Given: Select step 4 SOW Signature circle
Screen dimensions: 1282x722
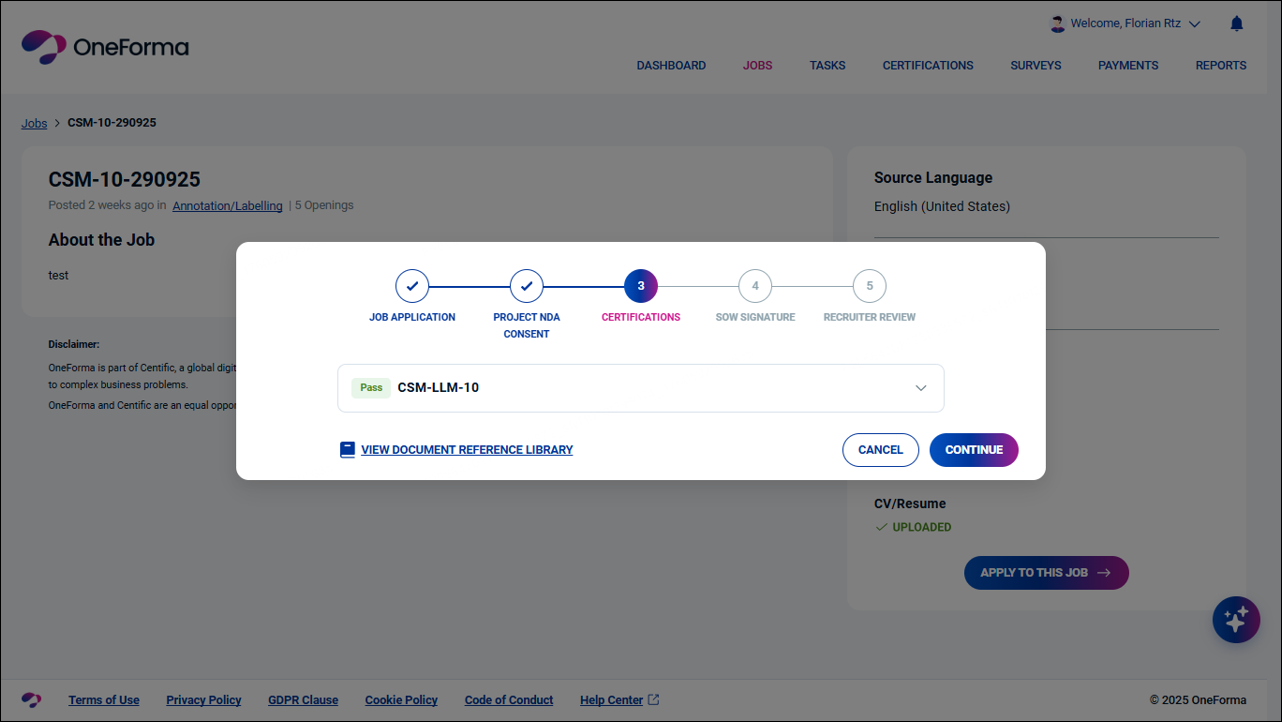Looking at the screenshot, I should (755, 286).
